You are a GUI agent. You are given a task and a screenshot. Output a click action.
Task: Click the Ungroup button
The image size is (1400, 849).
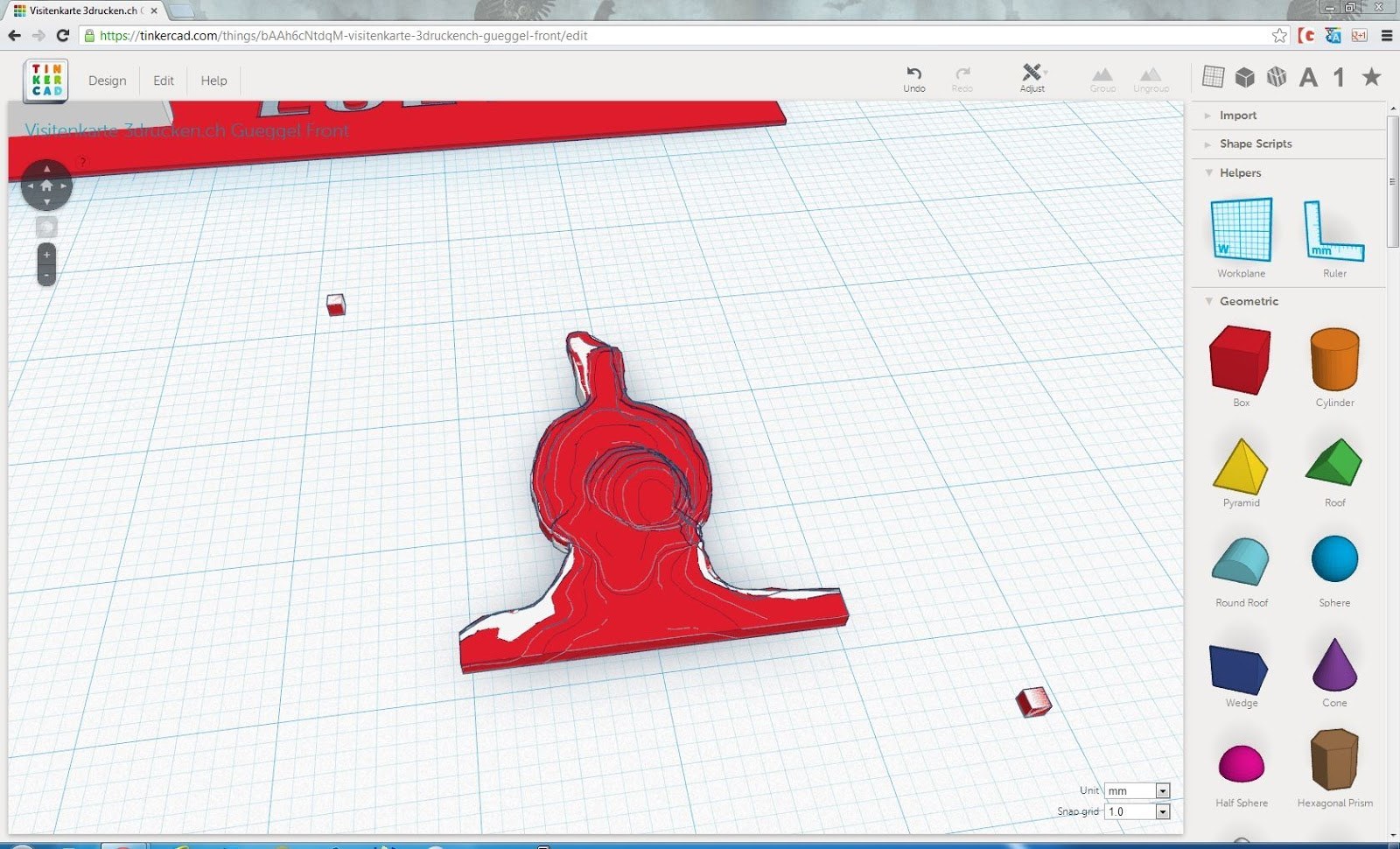click(1151, 80)
